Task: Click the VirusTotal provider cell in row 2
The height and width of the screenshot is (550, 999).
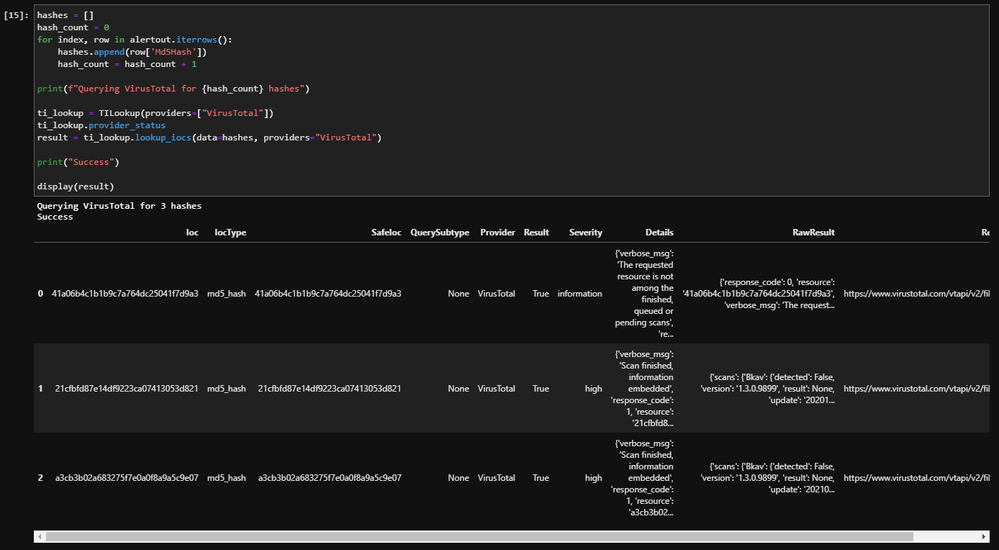Action: (496, 478)
